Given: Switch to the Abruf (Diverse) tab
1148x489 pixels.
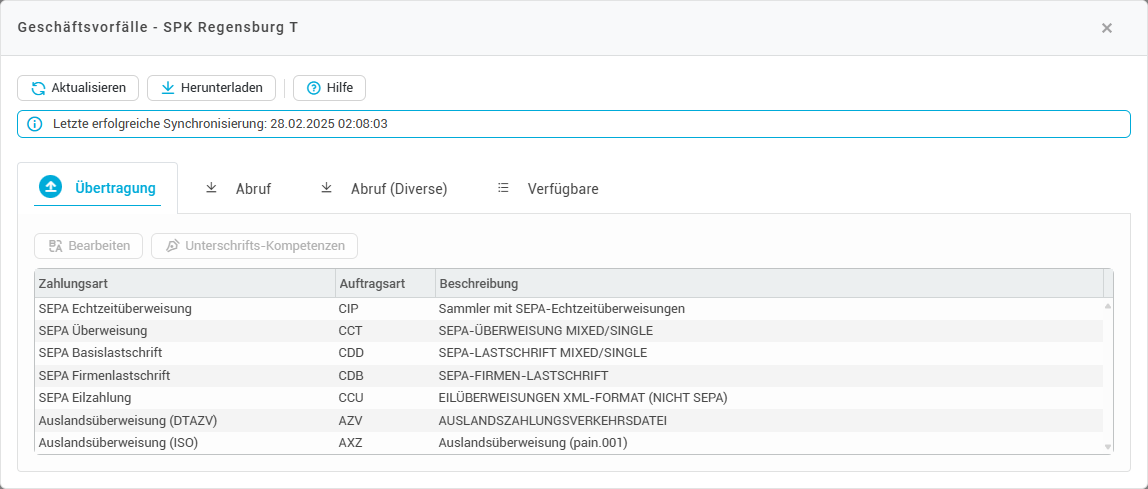Looking at the screenshot, I should [398, 188].
